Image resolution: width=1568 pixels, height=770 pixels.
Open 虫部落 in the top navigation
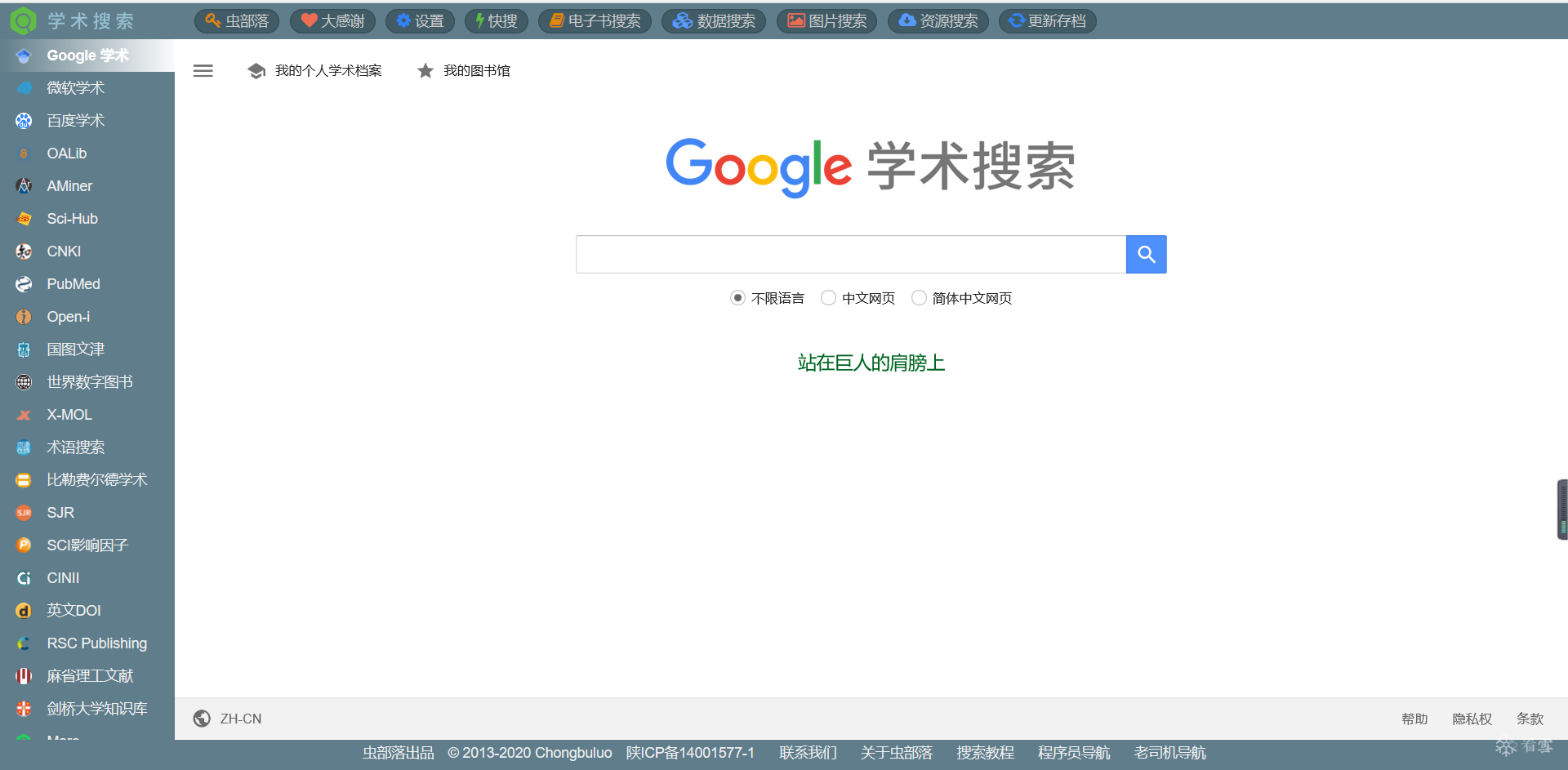(x=237, y=21)
